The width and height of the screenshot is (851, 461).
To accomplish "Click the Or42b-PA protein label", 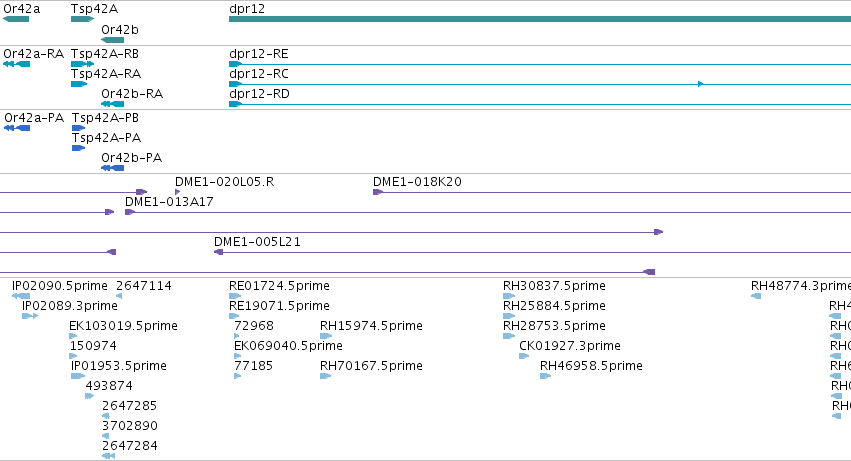I will point(131,158).
